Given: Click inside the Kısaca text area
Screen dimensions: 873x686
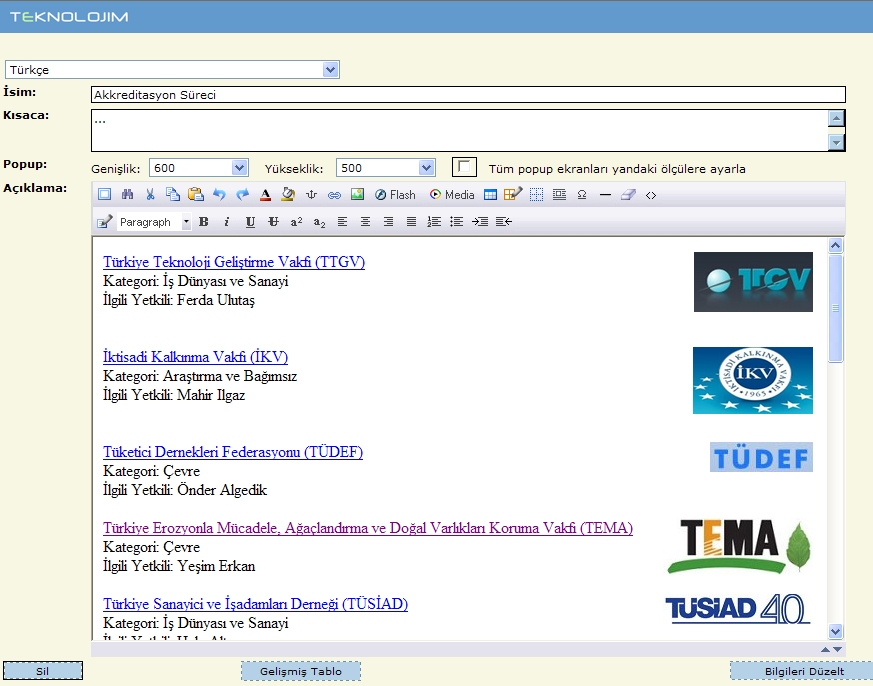Looking at the screenshot, I should tap(460, 130).
